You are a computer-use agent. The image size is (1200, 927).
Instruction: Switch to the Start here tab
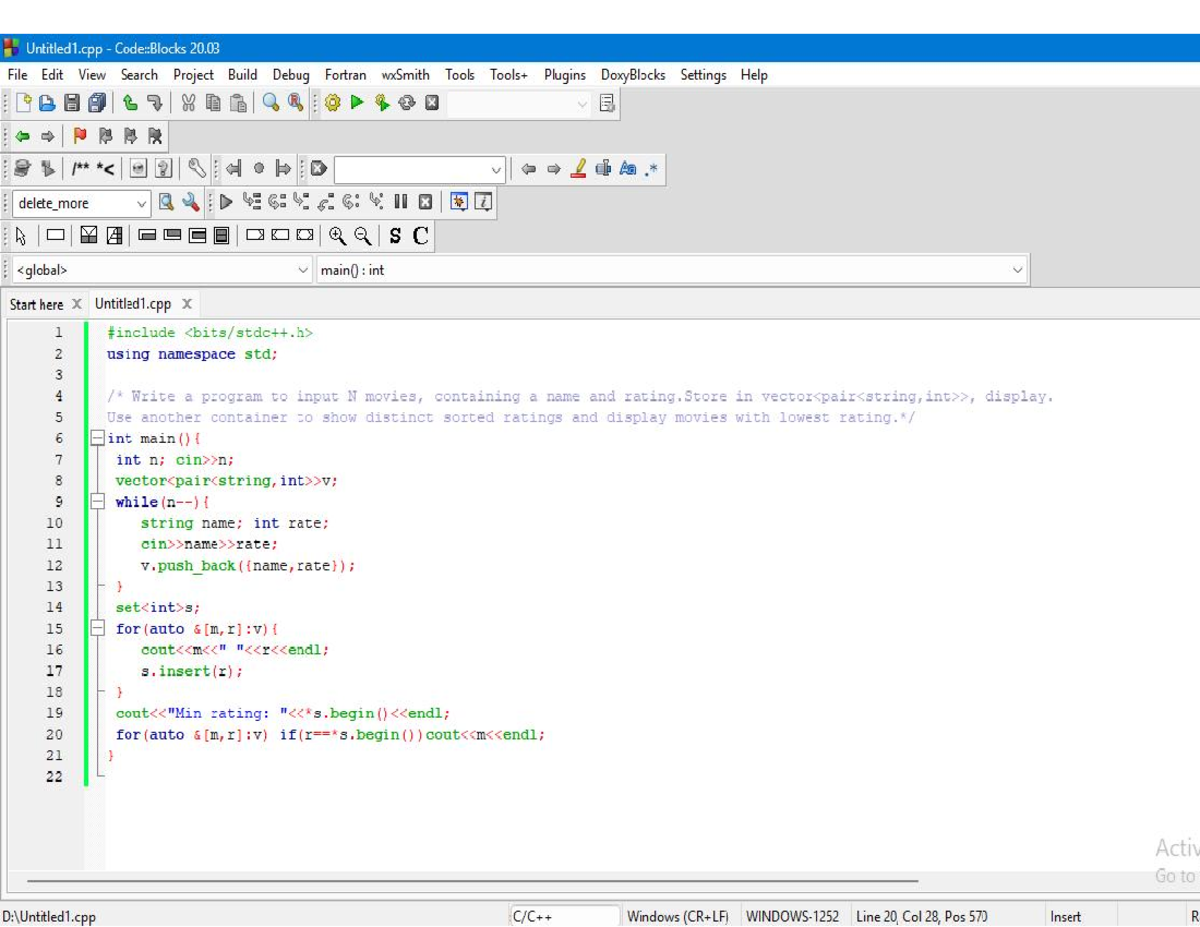point(36,304)
